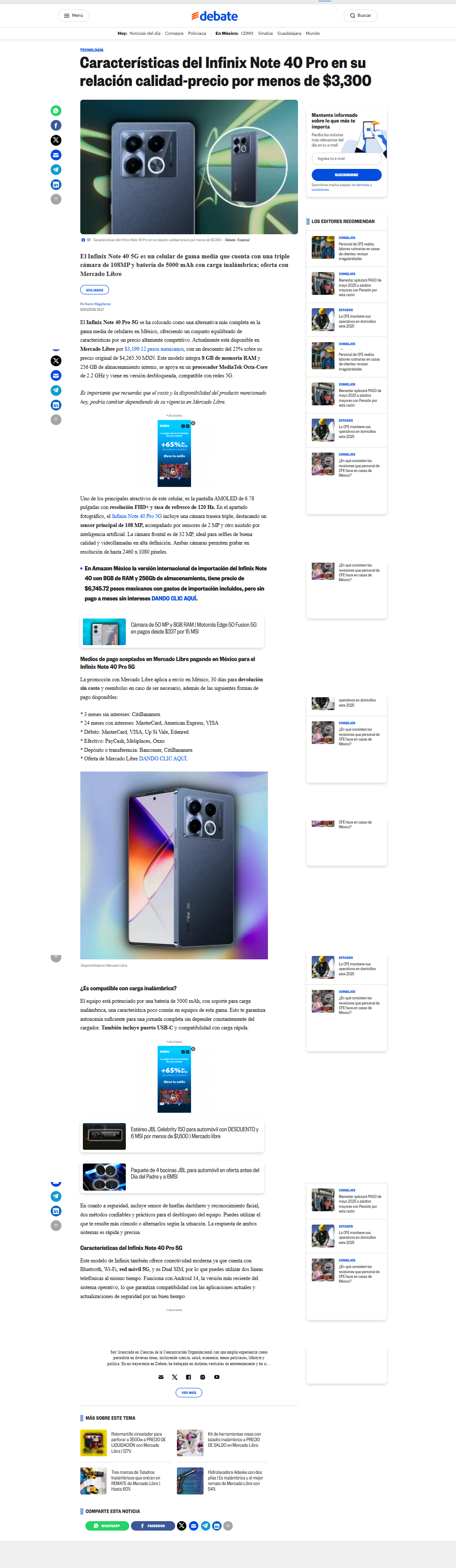The image size is (456, 1568).
Task: Expand more sharing options plus icon
Action: coord(56,199)
